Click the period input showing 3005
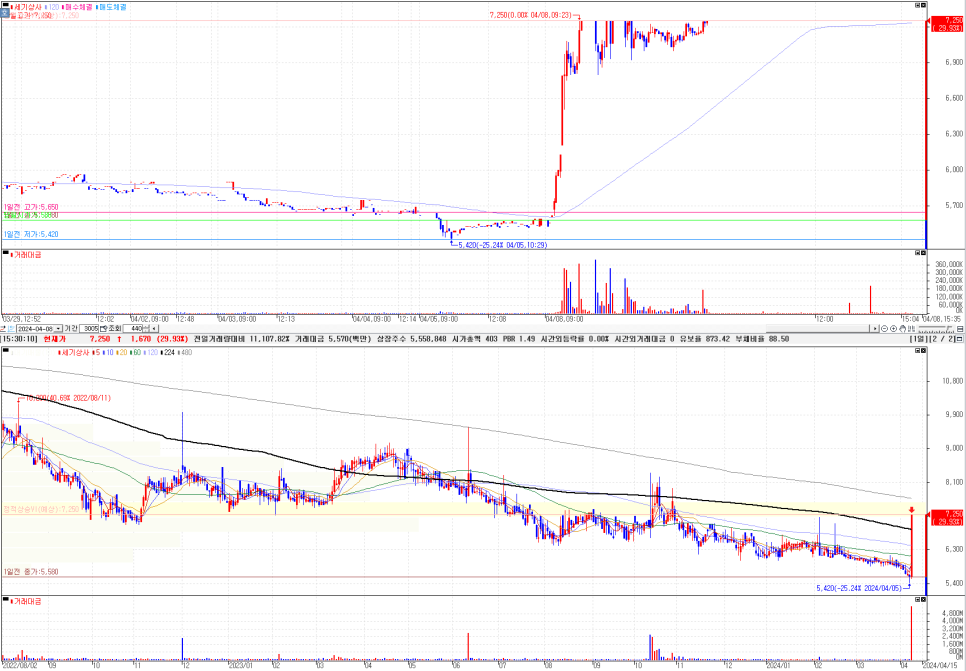Viewport: 966px width, 671px height. 89,329
